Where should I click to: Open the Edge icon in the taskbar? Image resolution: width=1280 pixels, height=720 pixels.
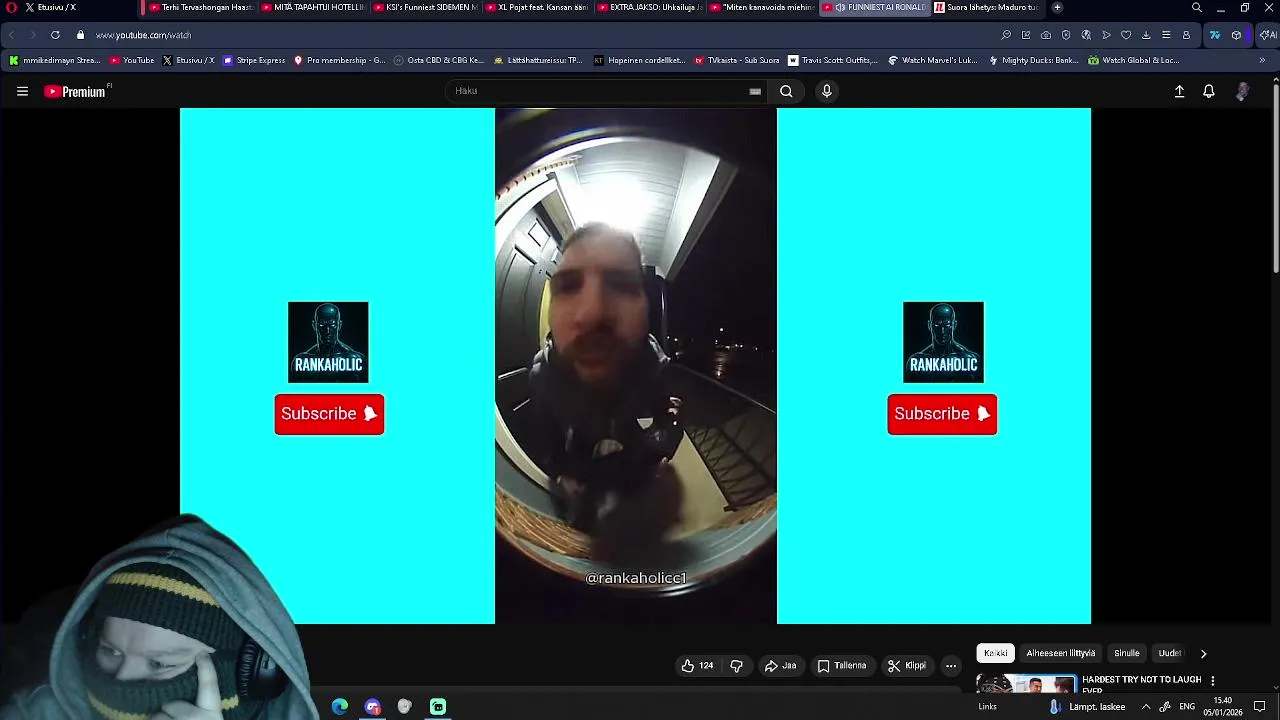[340, 707]
